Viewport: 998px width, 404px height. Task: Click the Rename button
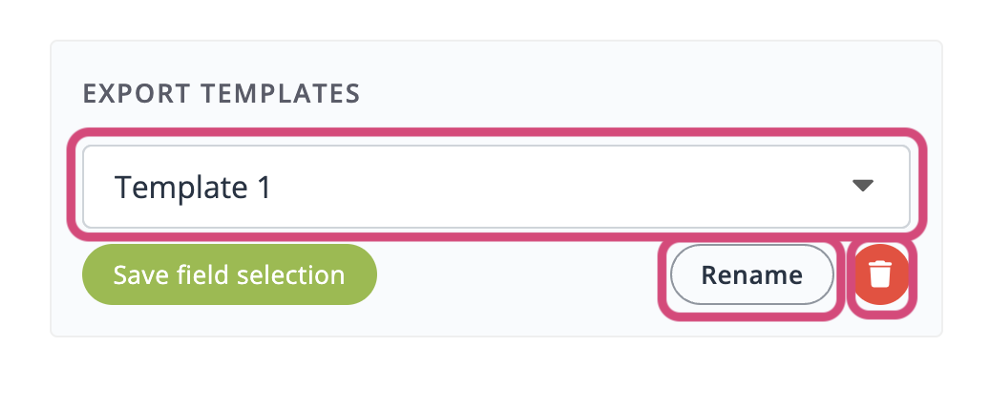point(751,275)
